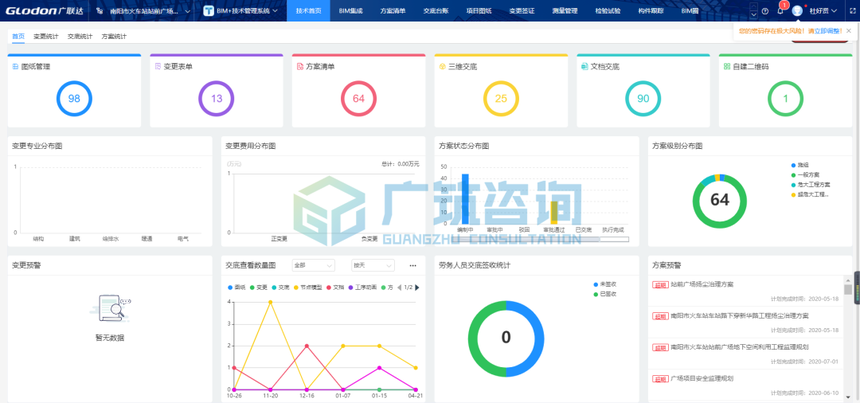Click the 三维交底 card icon
Screen dimensions: 860x403
coord(442,66)
